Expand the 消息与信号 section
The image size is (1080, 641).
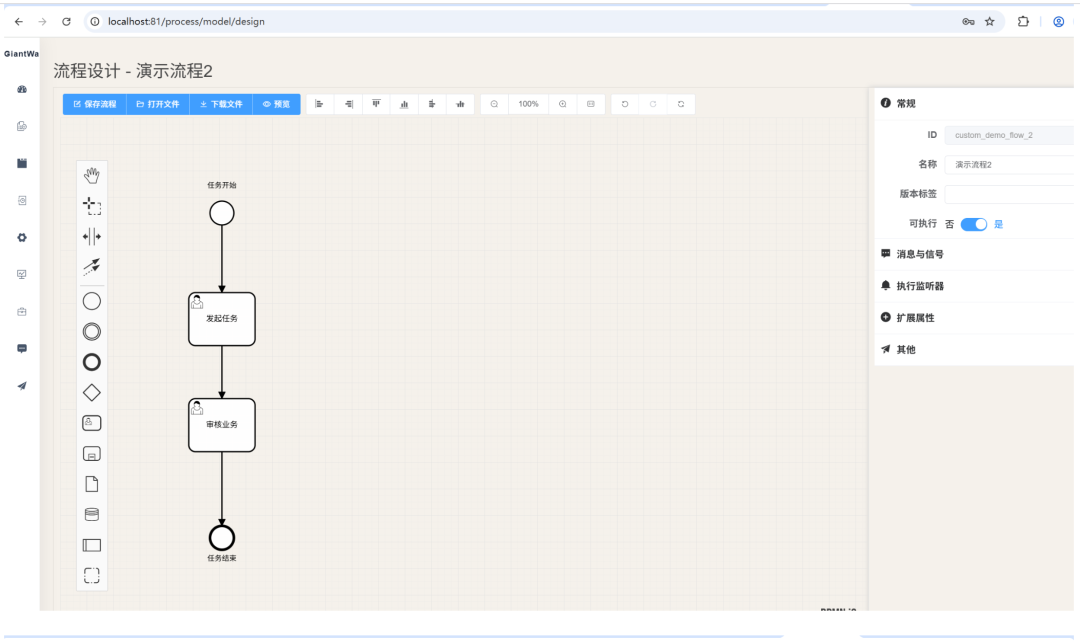(974, 254)
